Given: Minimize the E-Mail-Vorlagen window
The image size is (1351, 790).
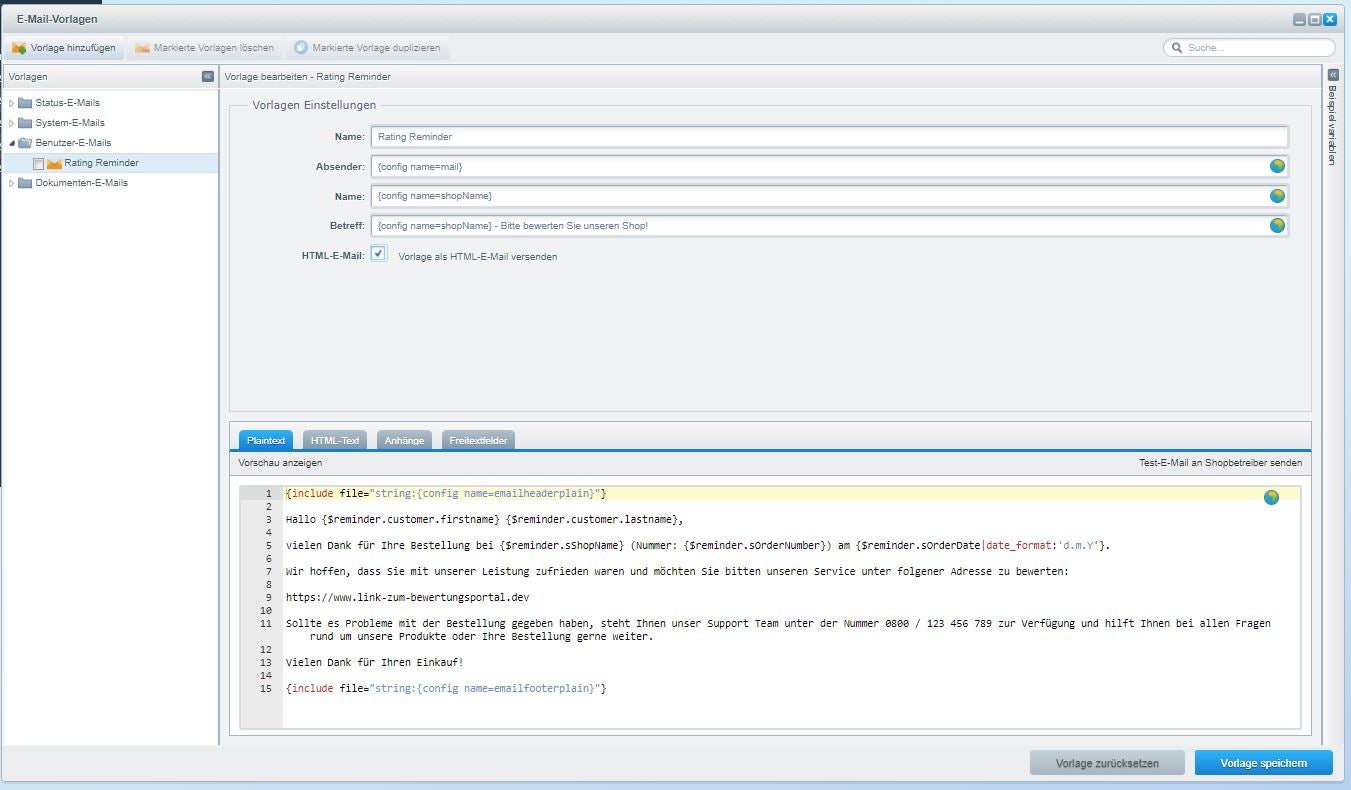Looking at the screenshot, I should 1299,19.
